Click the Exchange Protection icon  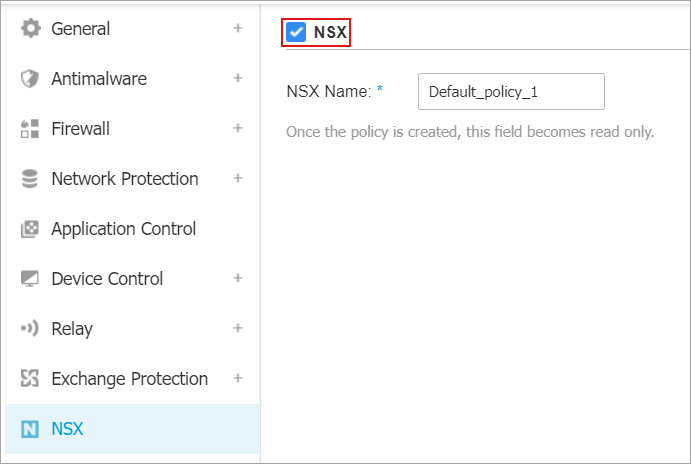30,379
